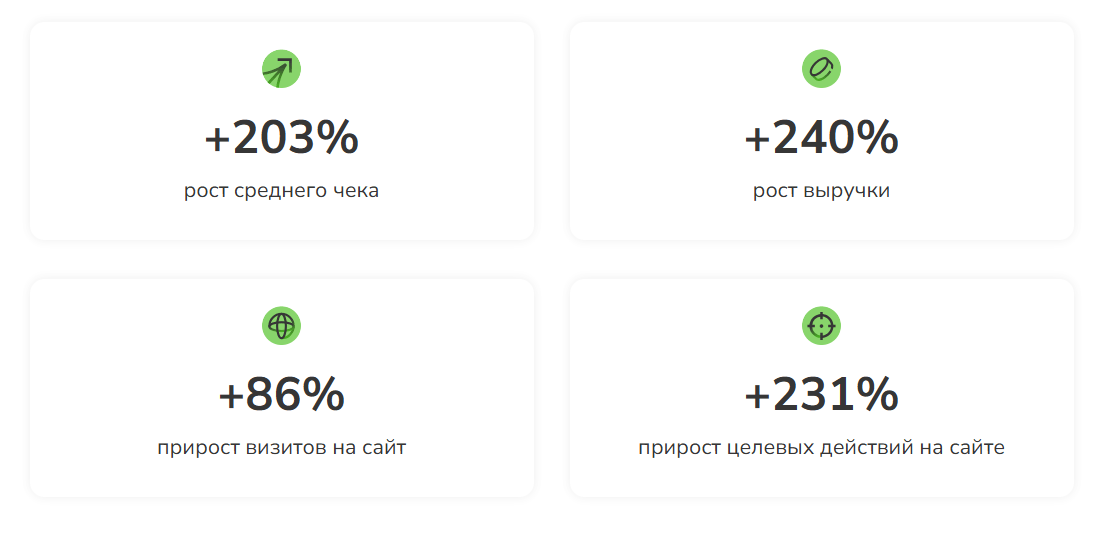
Task: Select the +240% statistic
Action: tap(821, 138)
